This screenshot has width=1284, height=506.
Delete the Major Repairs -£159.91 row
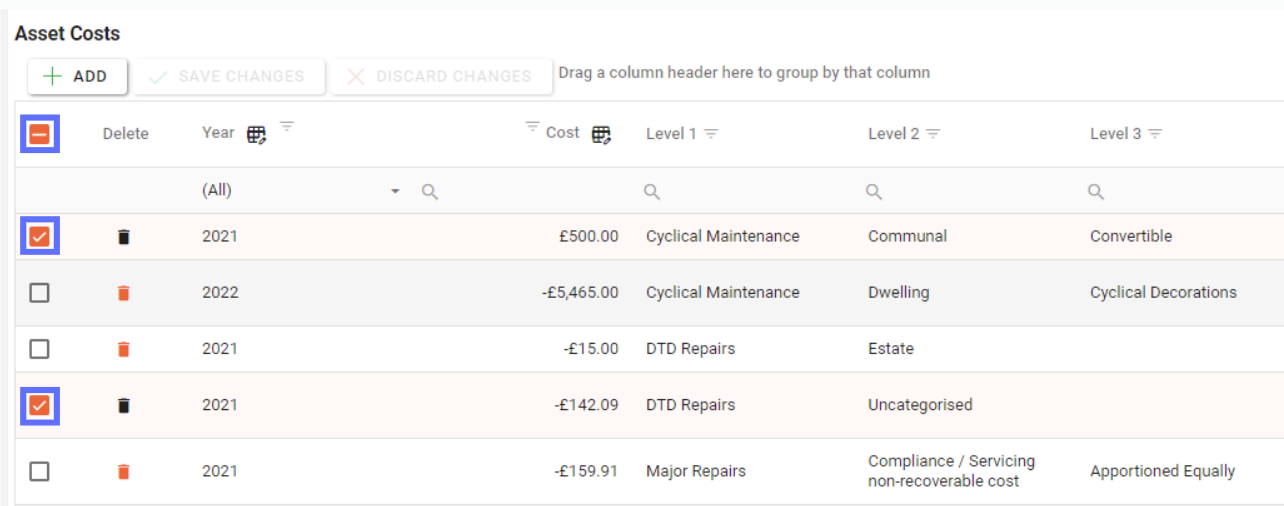point(123,471)
